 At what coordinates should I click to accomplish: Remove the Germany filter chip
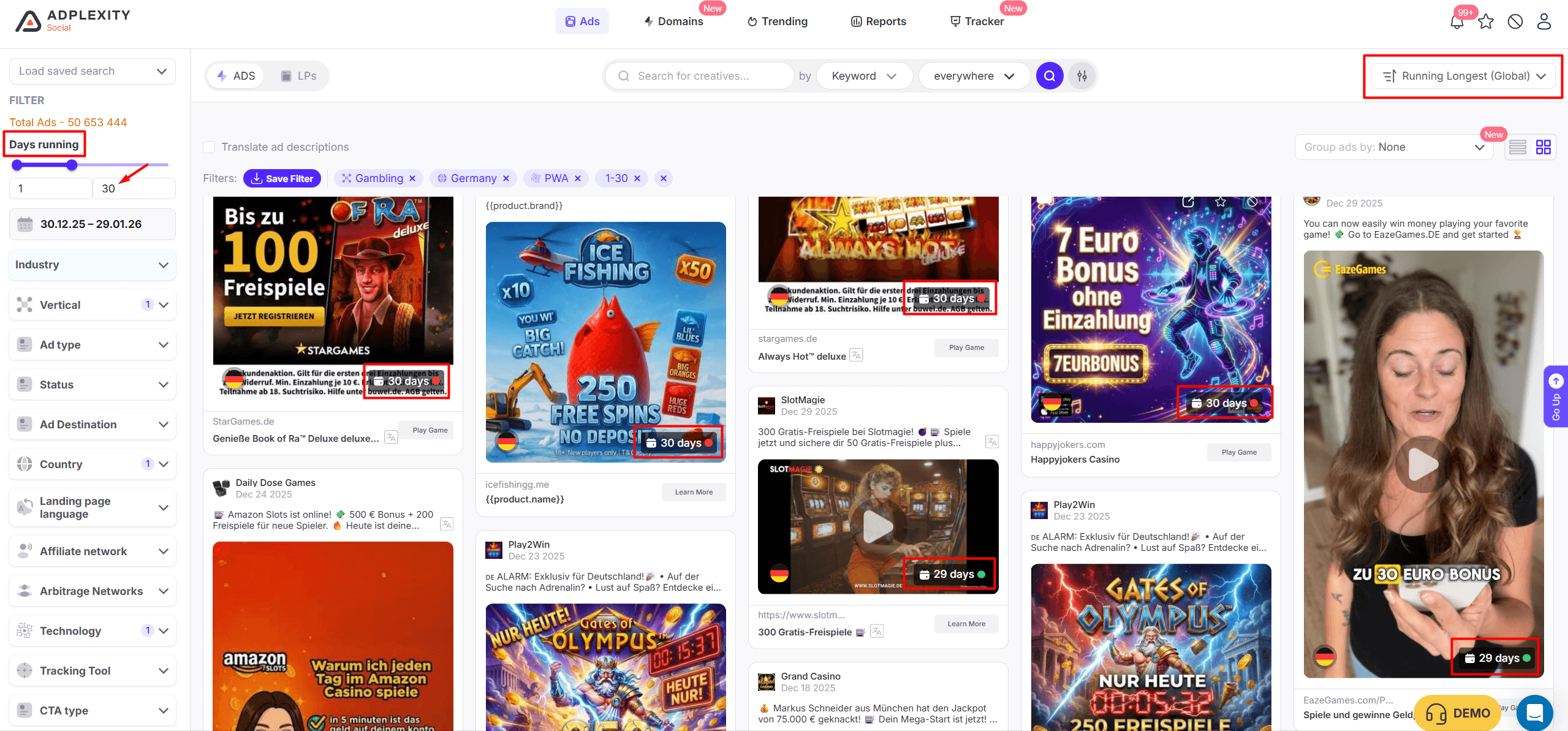[x=506, y=178]
